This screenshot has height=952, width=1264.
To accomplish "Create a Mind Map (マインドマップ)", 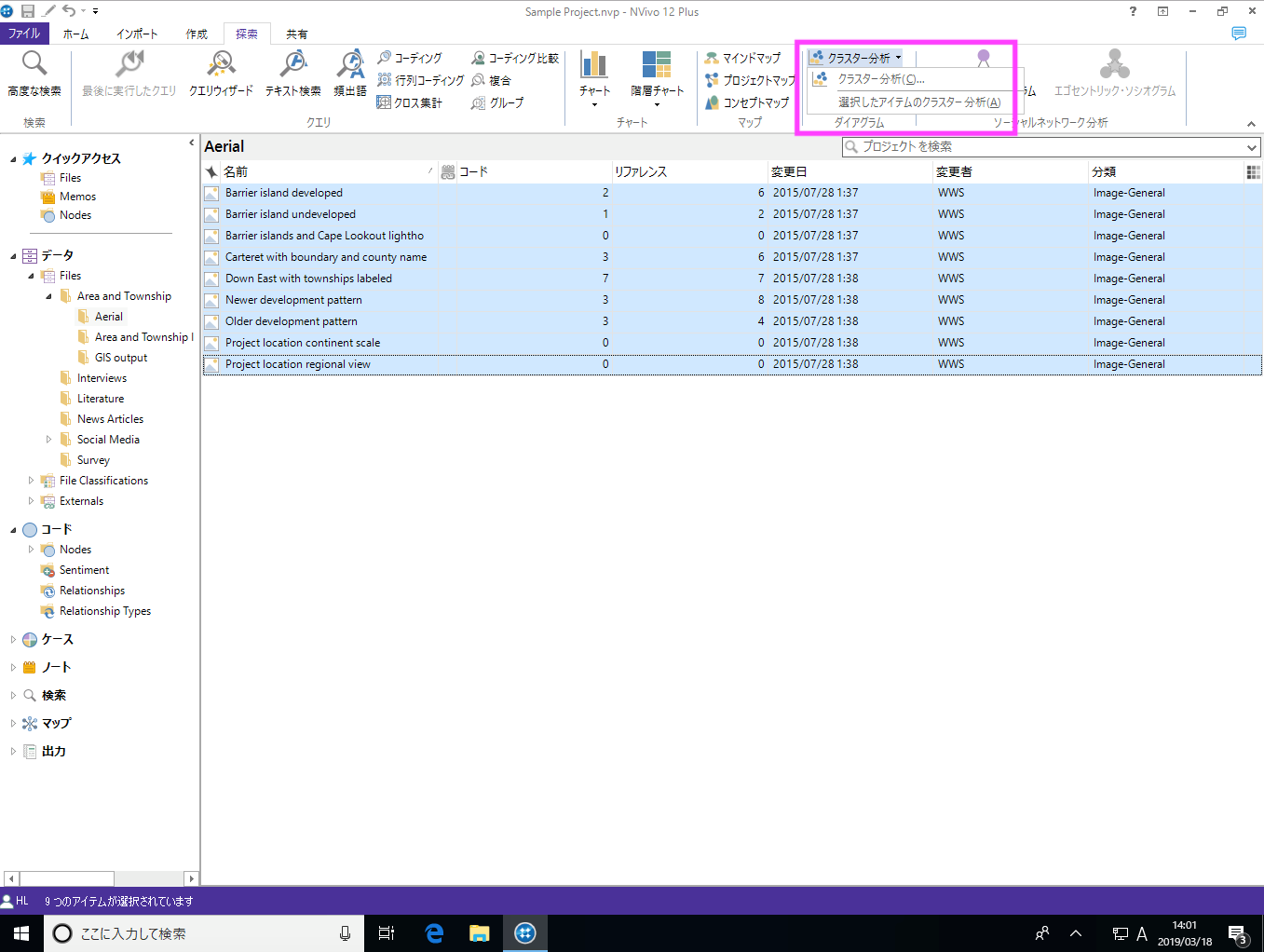I will (743, 58).
